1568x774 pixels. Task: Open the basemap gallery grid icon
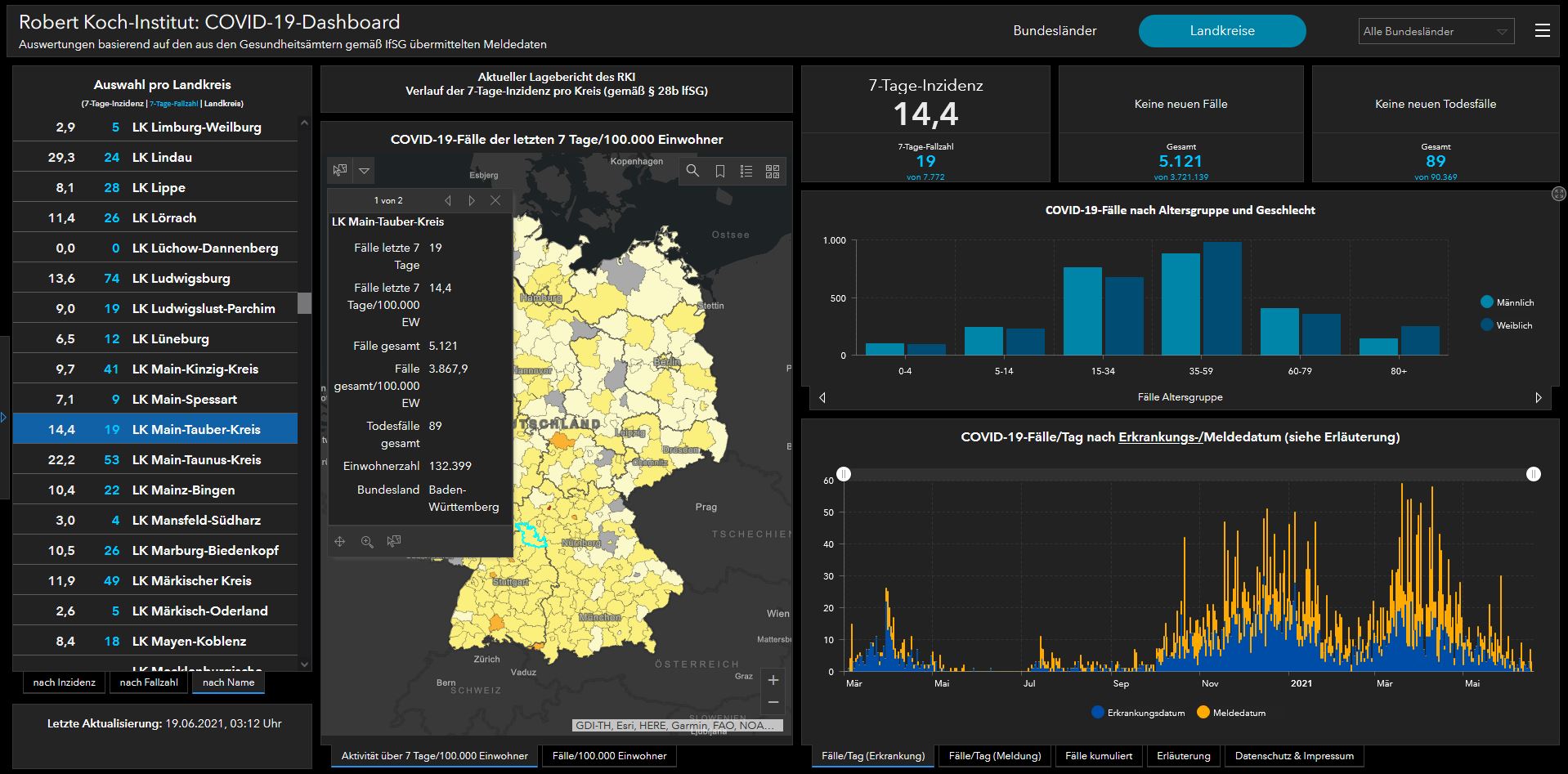[772, 171]
